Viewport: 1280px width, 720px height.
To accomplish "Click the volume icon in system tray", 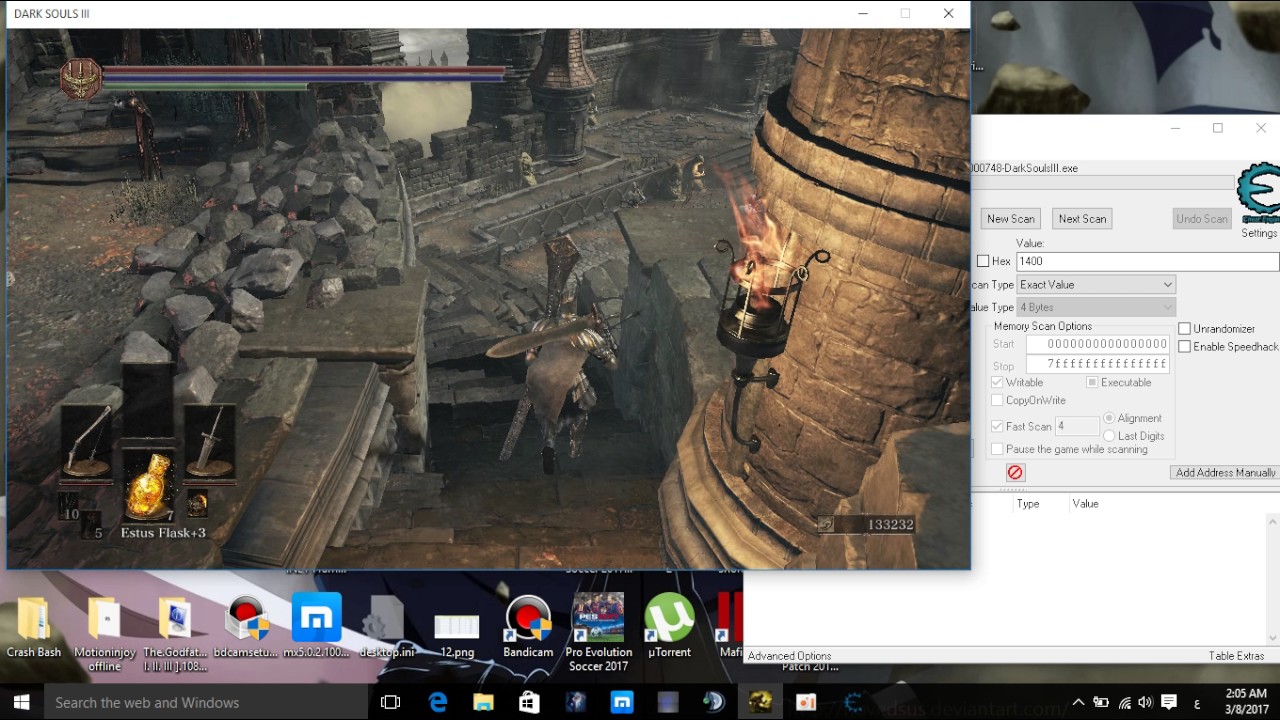I will pos(1145,702).
